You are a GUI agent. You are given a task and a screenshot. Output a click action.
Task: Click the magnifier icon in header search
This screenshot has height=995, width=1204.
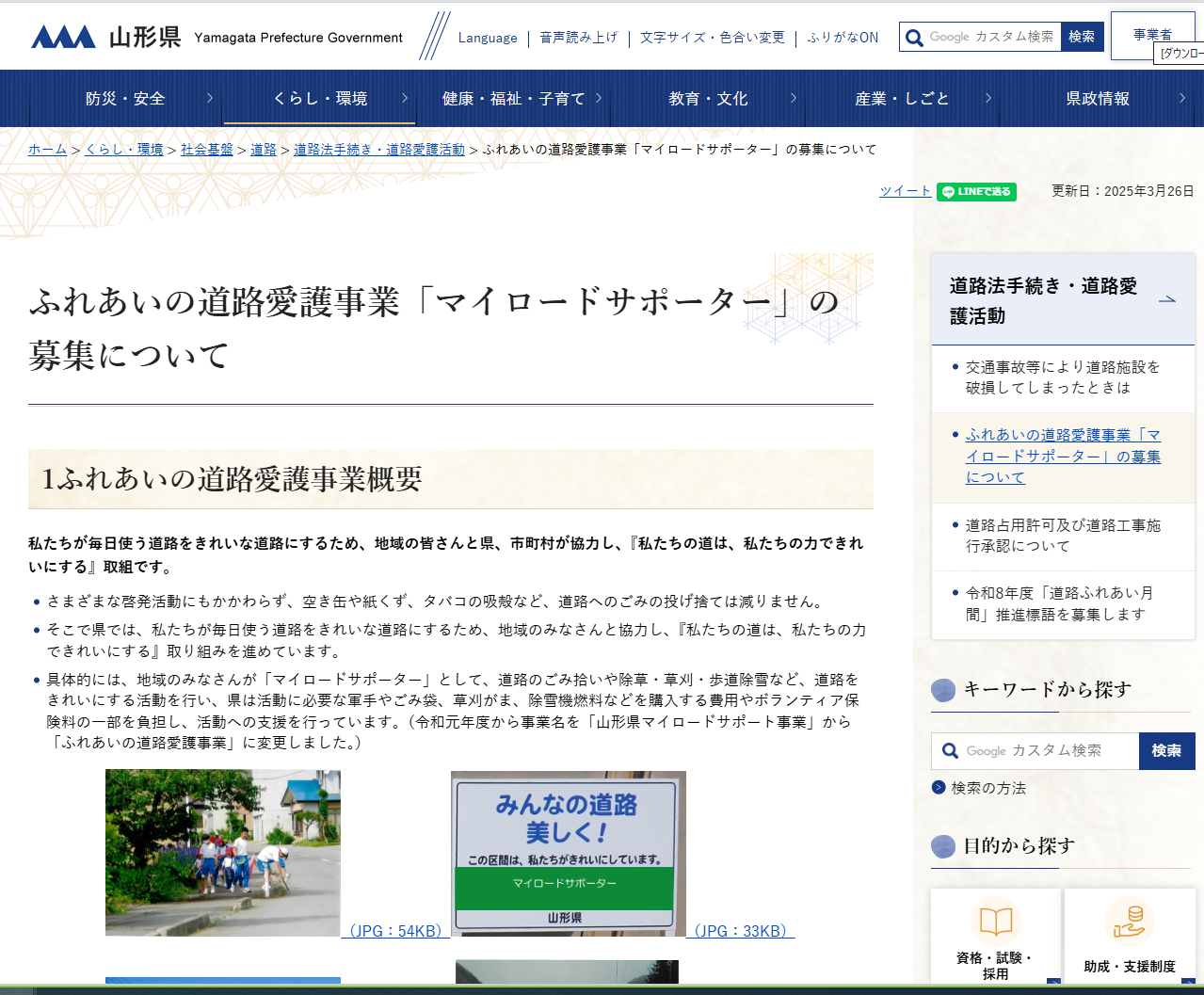click(914, 38)
